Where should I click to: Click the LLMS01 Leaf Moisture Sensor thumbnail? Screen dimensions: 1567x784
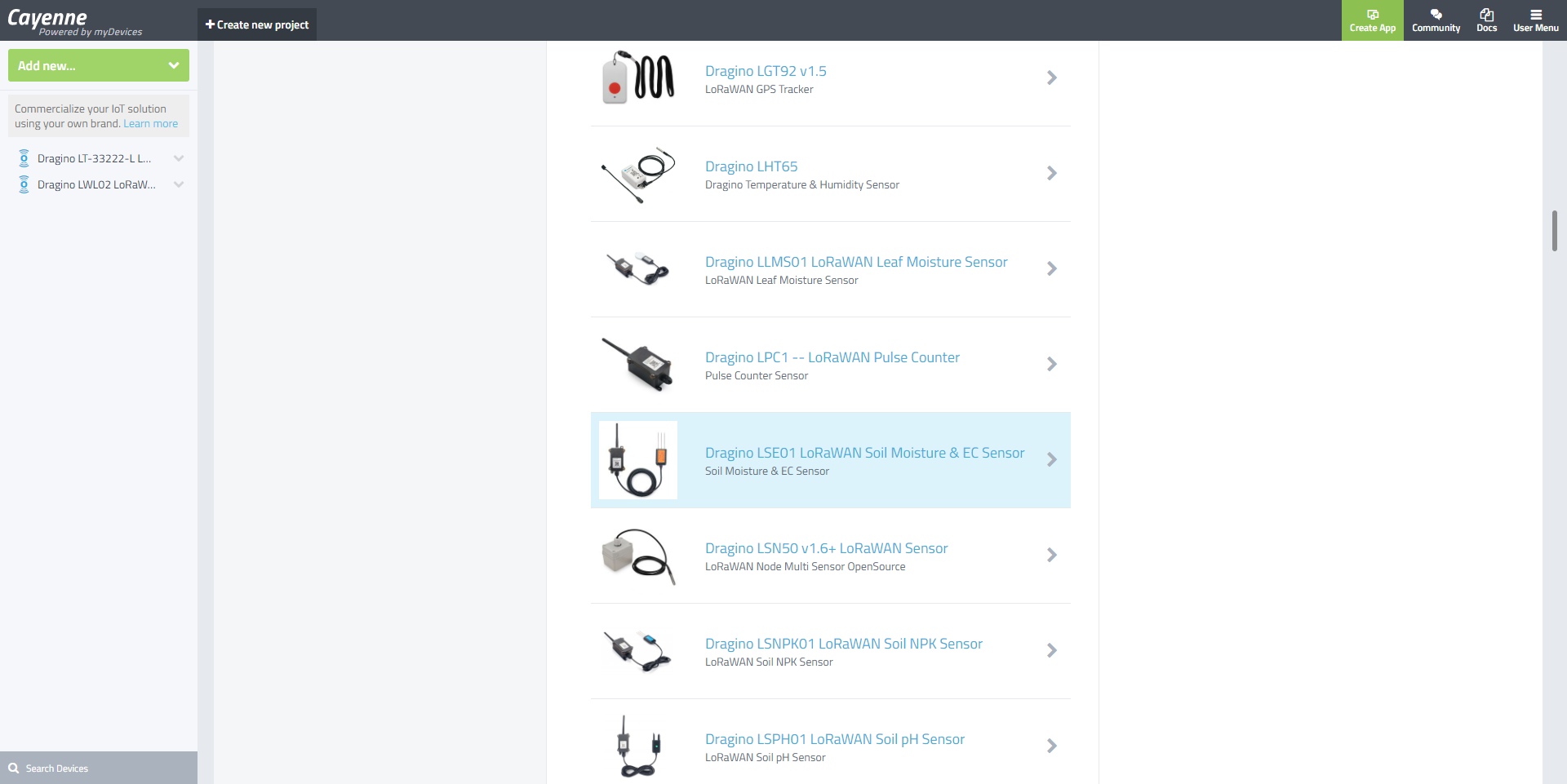pyautogui.click(x=638, y=268)
